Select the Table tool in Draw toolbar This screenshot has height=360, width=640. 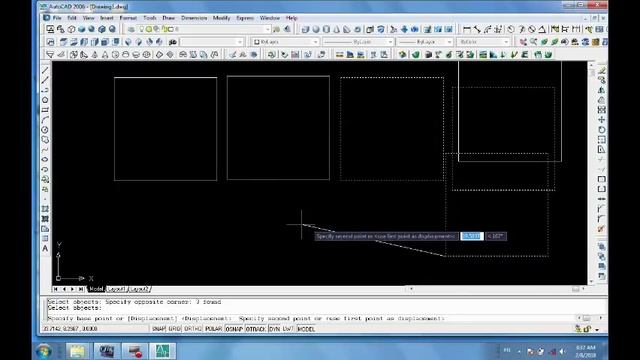click(x=45, y=238)
